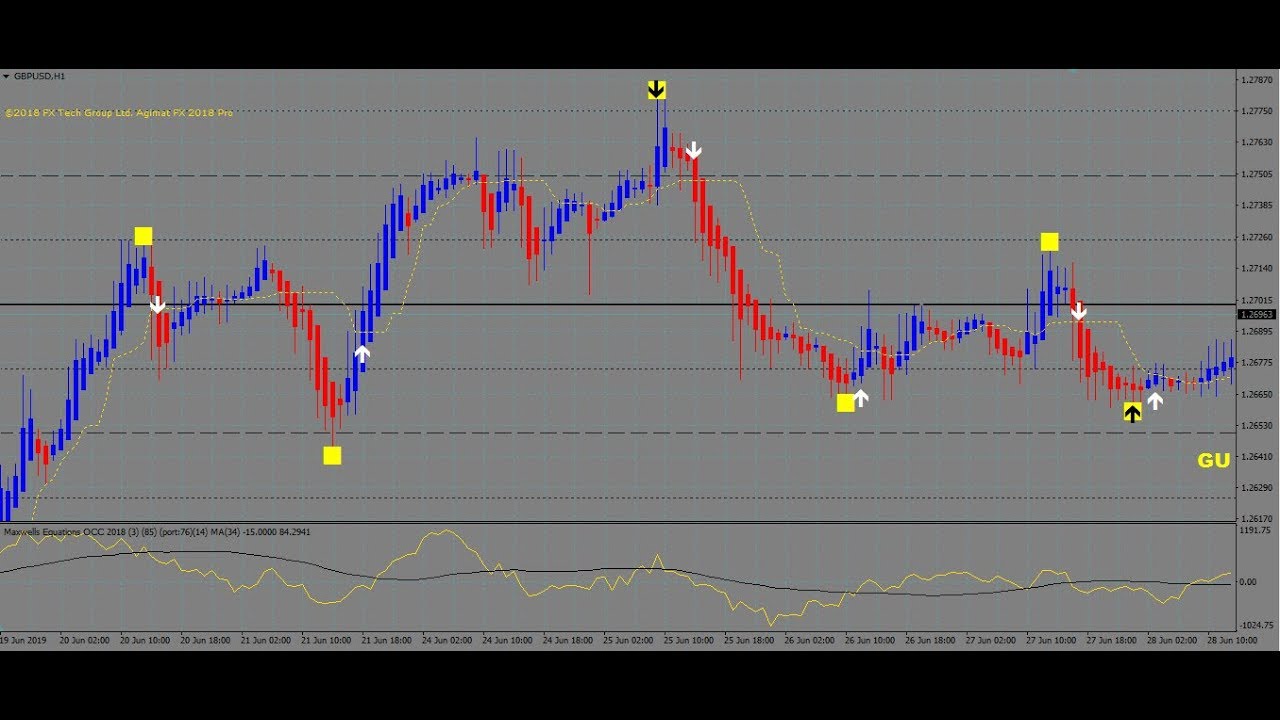Click time axis label 27 Jun 10:00
The height and width of the screenshot is (720, 1280).
1052,639
